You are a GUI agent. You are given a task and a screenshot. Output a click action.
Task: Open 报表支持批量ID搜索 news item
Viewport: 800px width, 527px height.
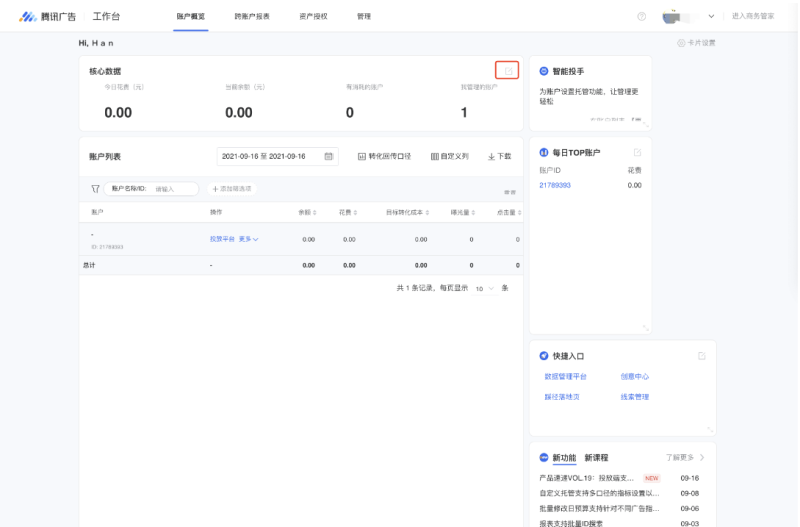pyautogui.click(x=571, y=523)
